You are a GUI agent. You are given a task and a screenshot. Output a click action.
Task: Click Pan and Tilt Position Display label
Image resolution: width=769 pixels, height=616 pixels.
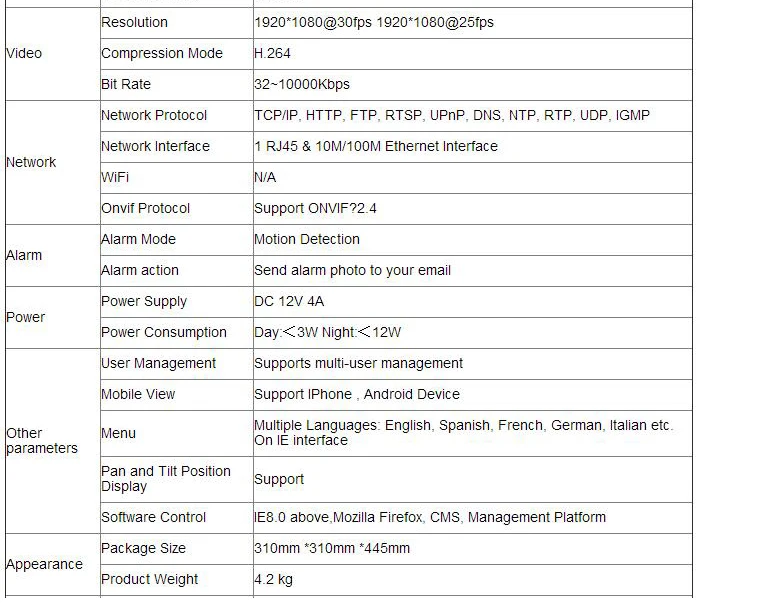pyautogui.click(x=166, y=479)
